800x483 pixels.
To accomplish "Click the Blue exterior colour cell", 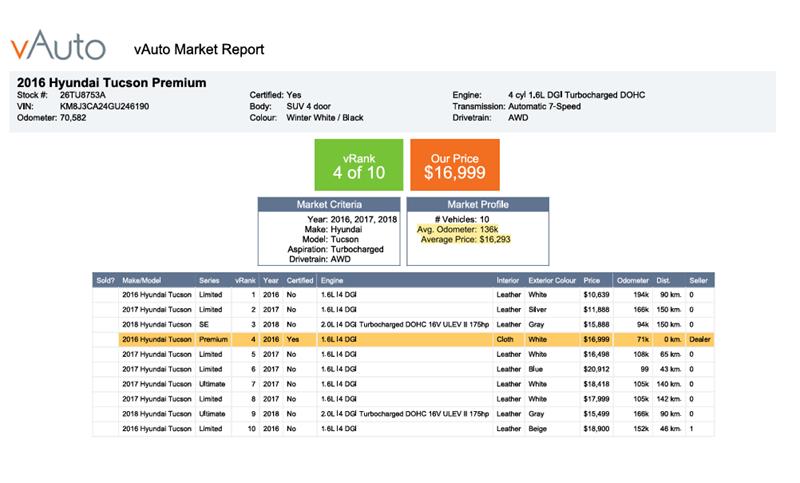I will click(536, 369).
